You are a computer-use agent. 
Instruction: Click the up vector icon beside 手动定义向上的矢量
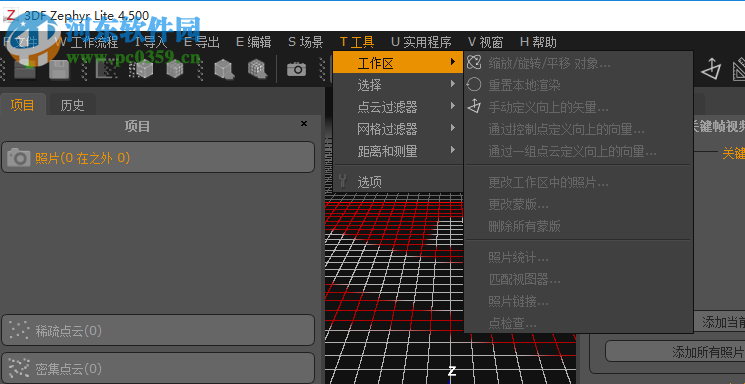(x=474, y=106)
